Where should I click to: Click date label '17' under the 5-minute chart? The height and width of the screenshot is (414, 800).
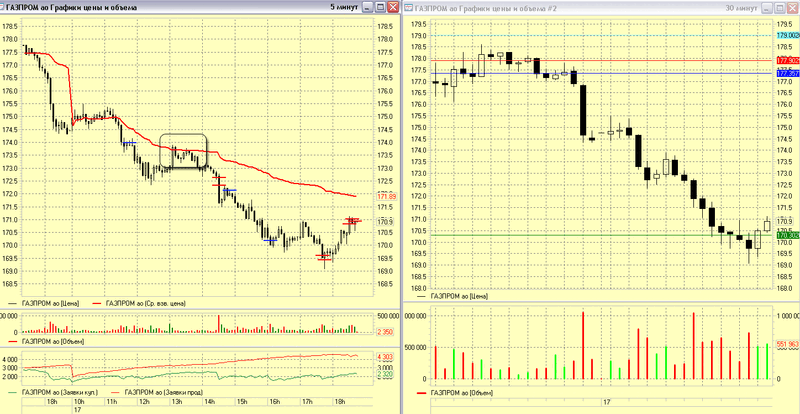pos(78,409)
